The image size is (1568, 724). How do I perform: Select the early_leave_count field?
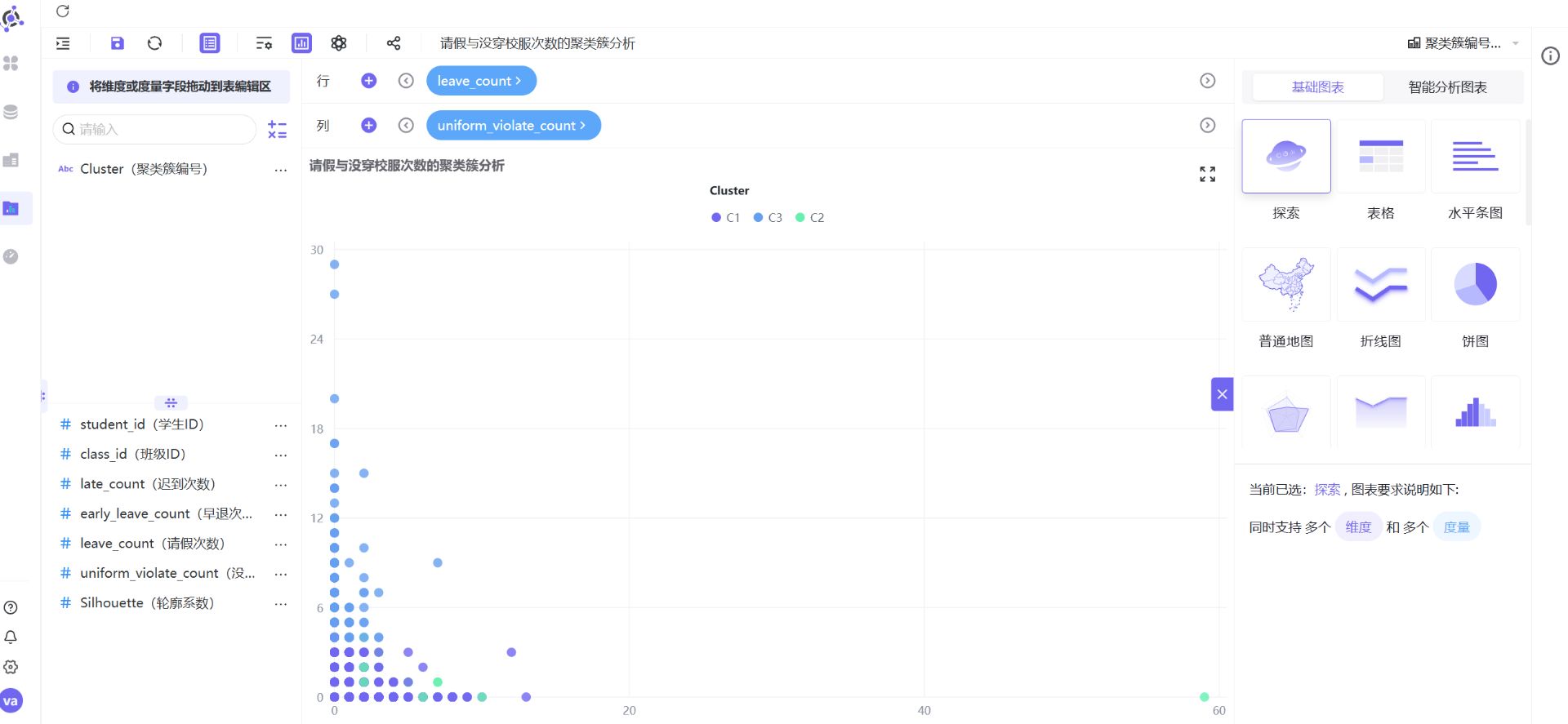coord(166,513)
